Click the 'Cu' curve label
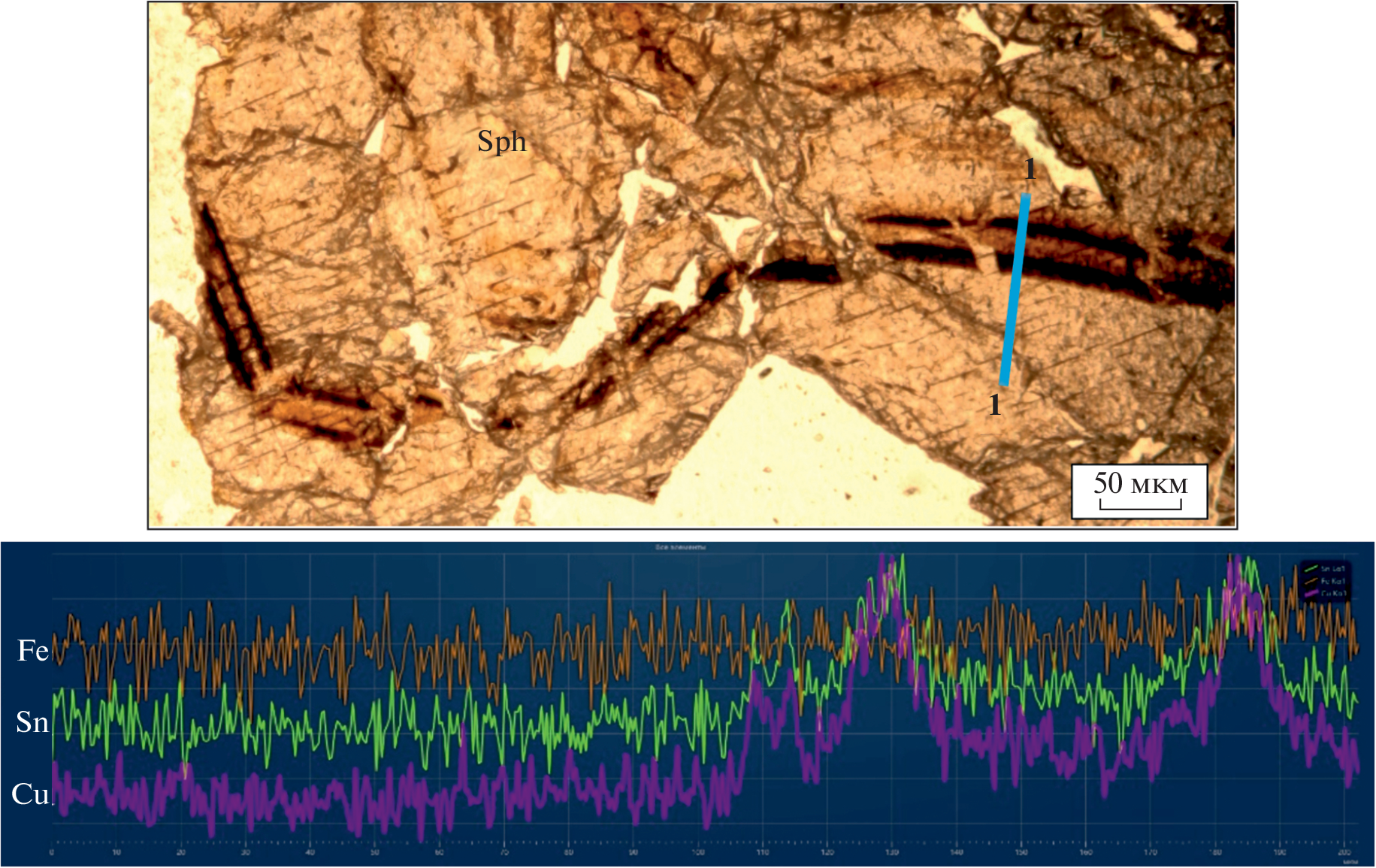Screen dimensions: 1376x868 30,794
